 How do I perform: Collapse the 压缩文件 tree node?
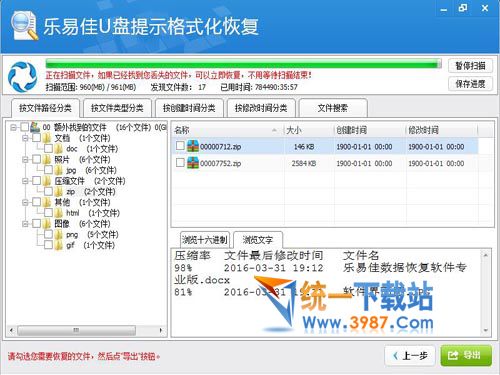25,181
